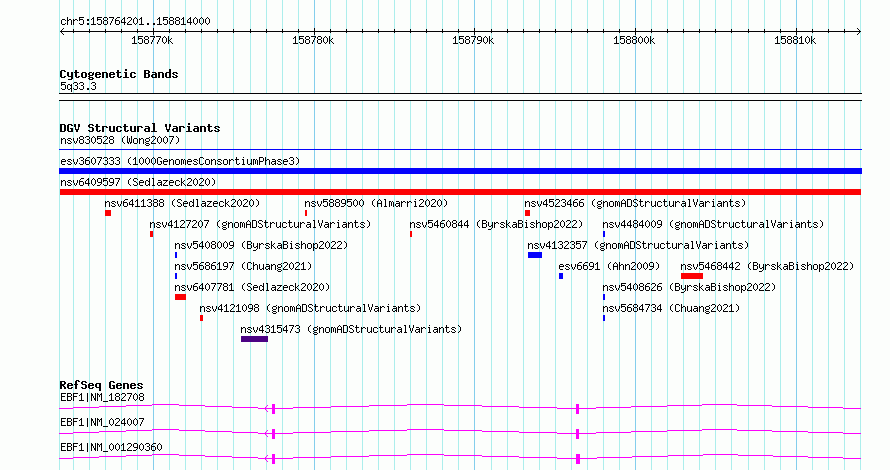This screenshot has height=470, width=890.
Task: Select purple bar under nsv4315473
Action: click(254, 339)
